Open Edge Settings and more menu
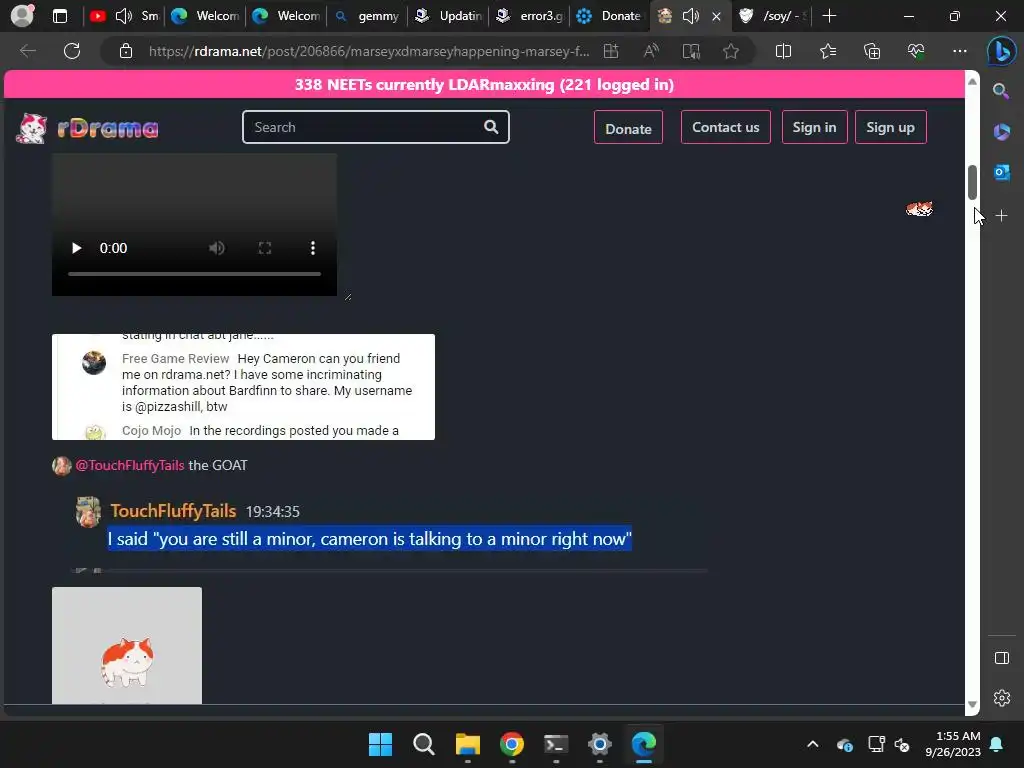 (x=959, y=51)
